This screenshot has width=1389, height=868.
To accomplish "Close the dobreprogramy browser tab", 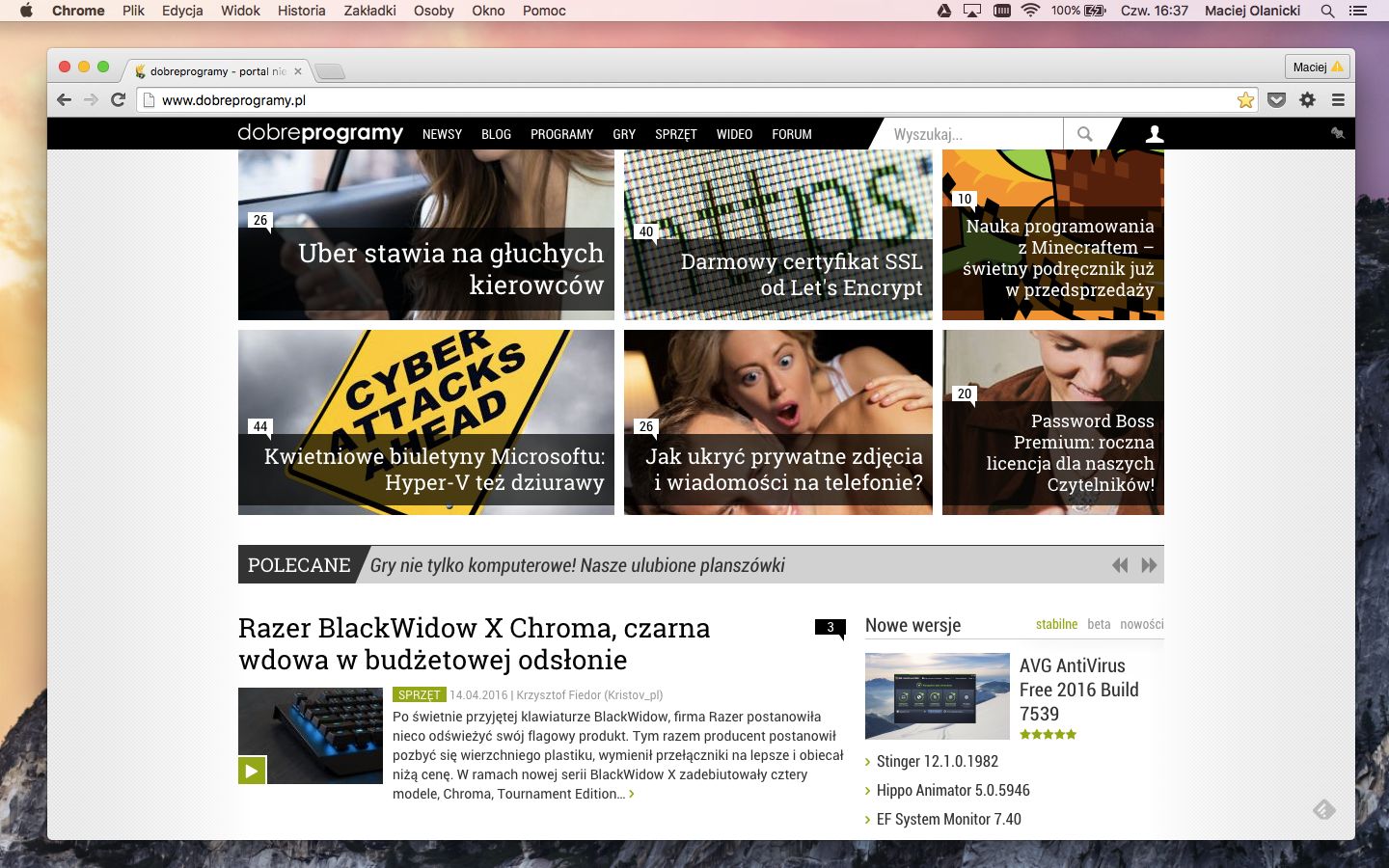I will (x=298, y=71).
